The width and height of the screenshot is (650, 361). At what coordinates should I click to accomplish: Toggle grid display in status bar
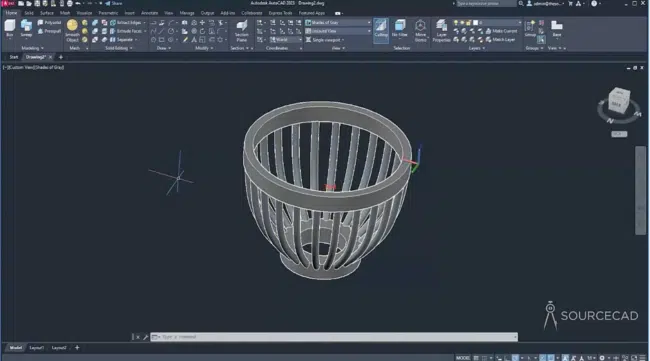[476, 358]
